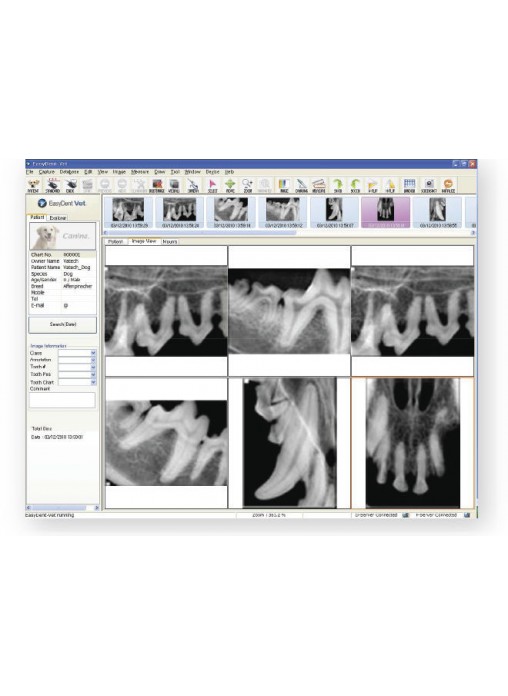Activate the green Move arrows tool
The height and width of the screenshot is (696, 508).
[x=230, y=185]
